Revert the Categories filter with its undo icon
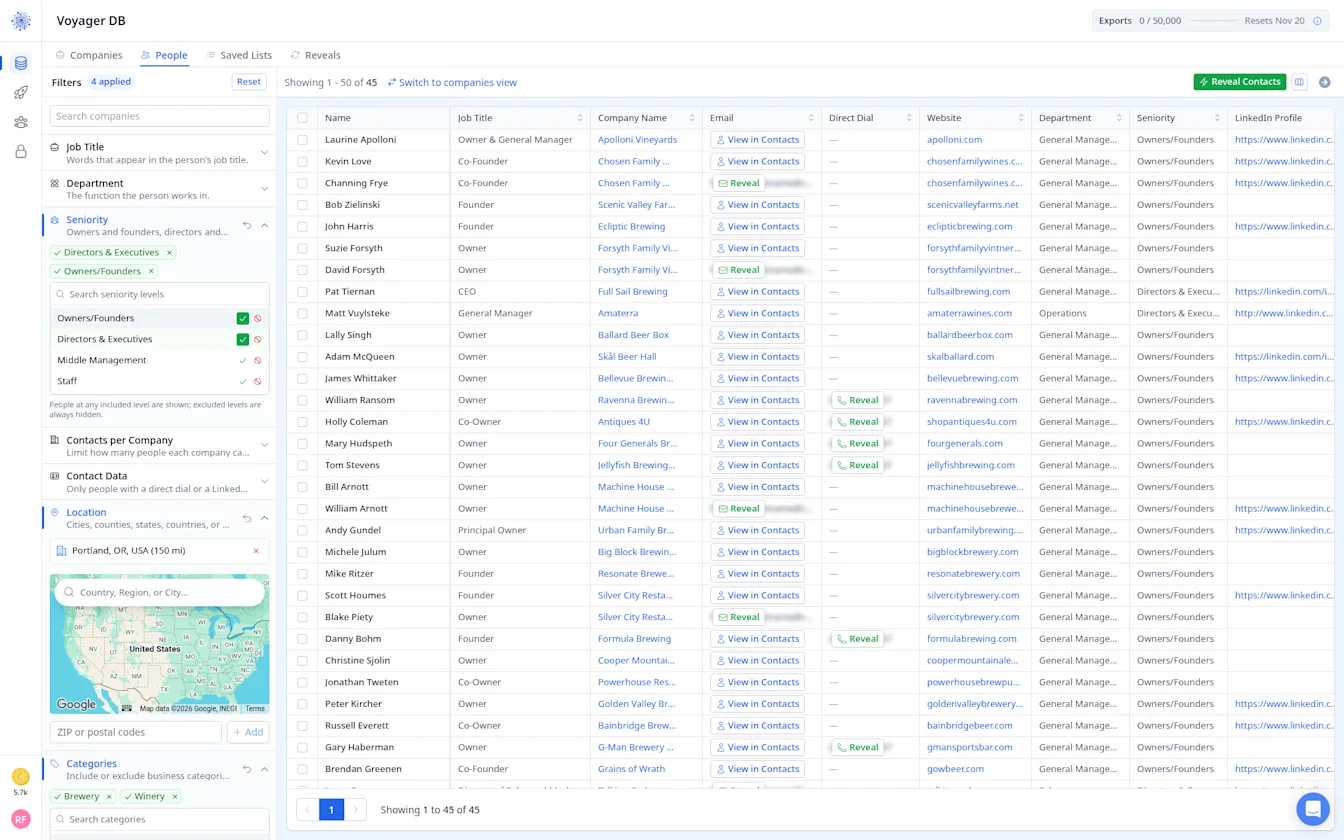The height and width of the screenshot is (840, 1344). point(247,769)
